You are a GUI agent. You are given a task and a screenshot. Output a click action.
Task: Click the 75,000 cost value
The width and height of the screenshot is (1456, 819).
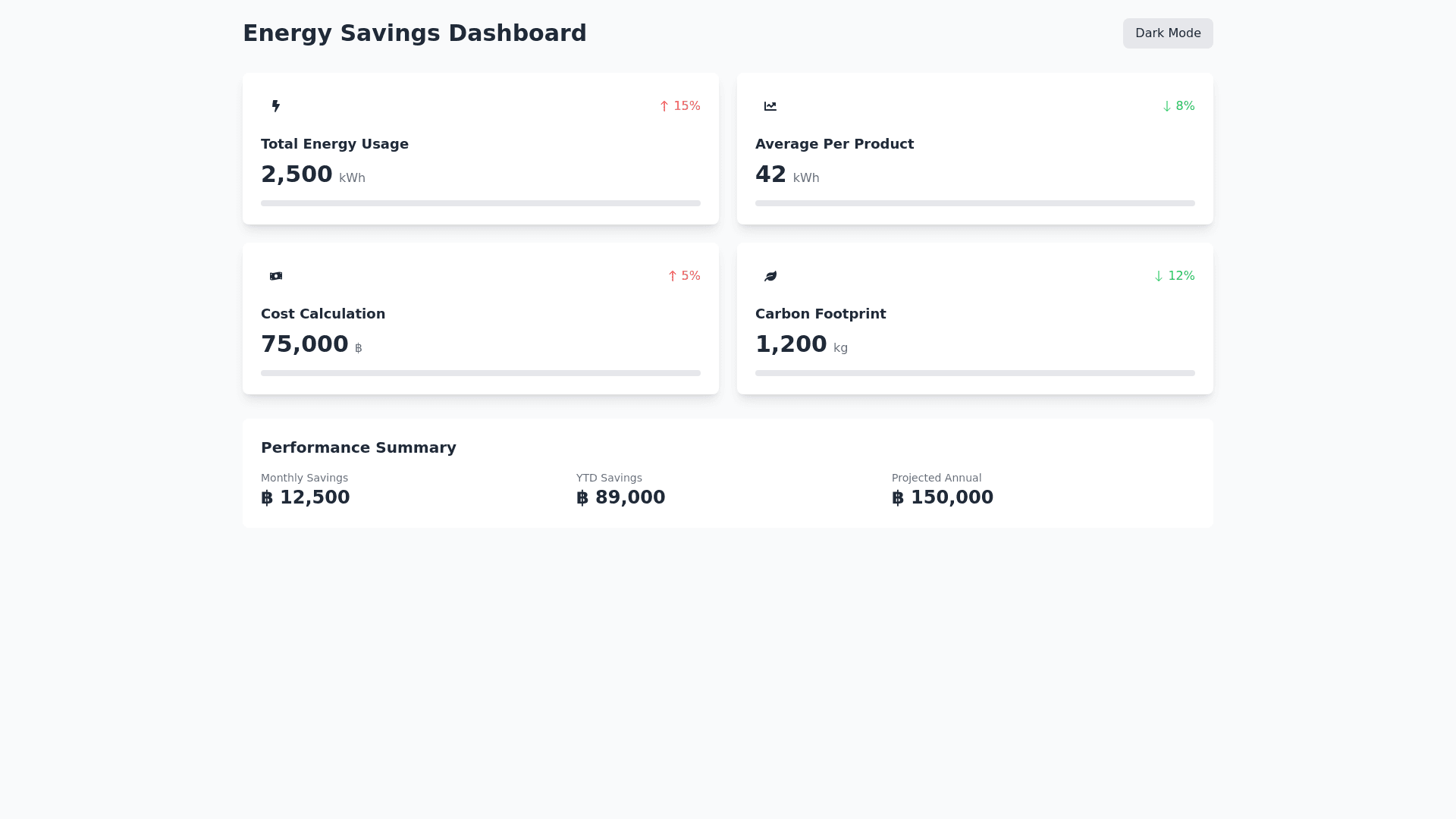pos(305,344)
